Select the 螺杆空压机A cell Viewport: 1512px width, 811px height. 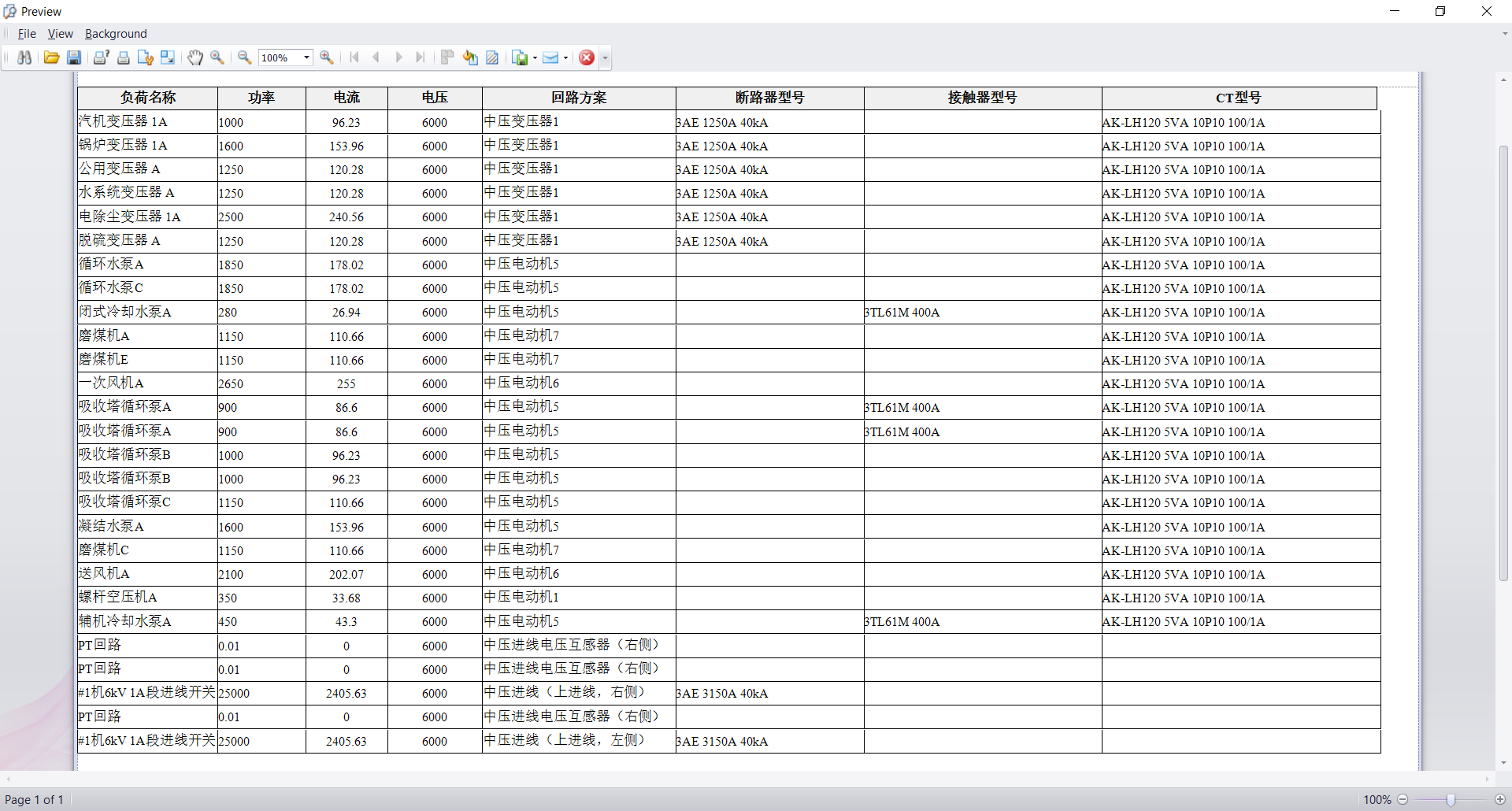coord(147,598)
